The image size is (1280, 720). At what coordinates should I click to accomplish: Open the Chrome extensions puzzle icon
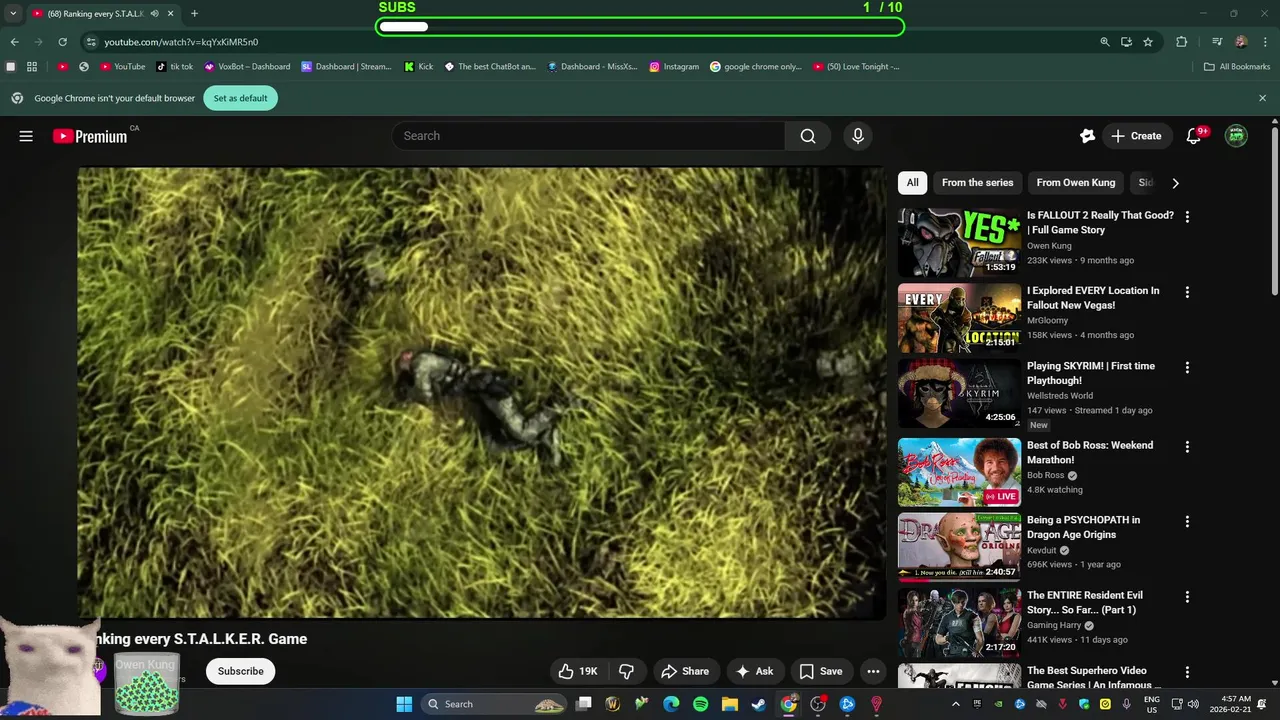pyautogui.click(x=1181, y=42)
